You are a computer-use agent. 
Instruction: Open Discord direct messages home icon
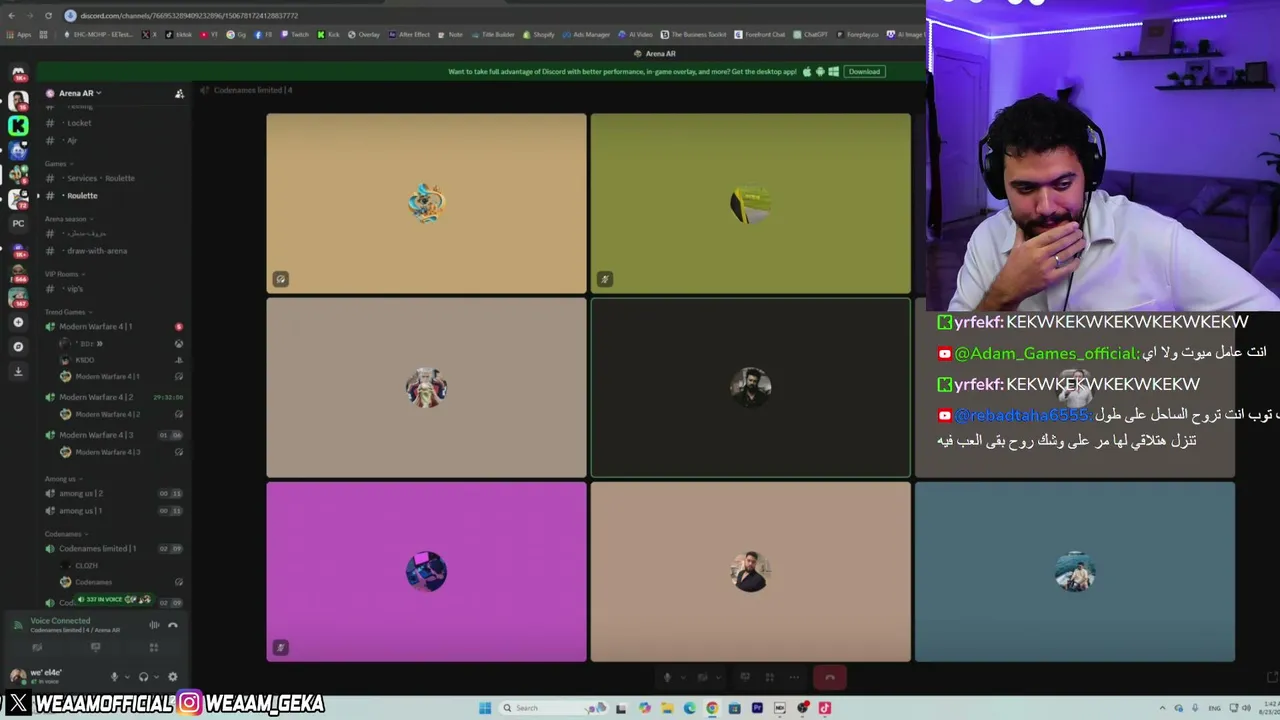18,73
